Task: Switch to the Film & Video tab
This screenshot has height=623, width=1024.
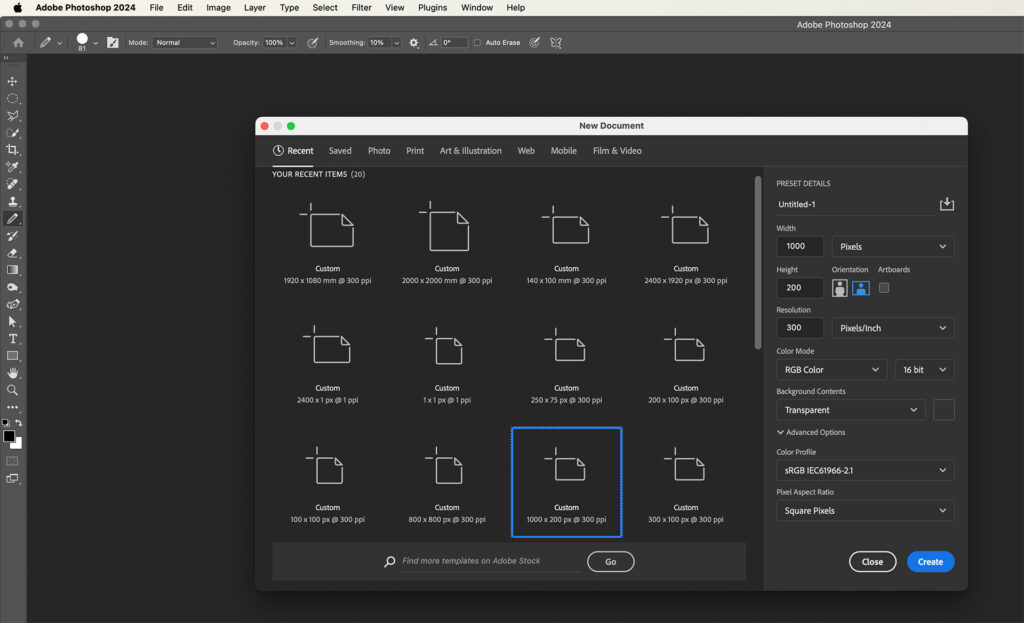Action: click(x=615, y=150)
